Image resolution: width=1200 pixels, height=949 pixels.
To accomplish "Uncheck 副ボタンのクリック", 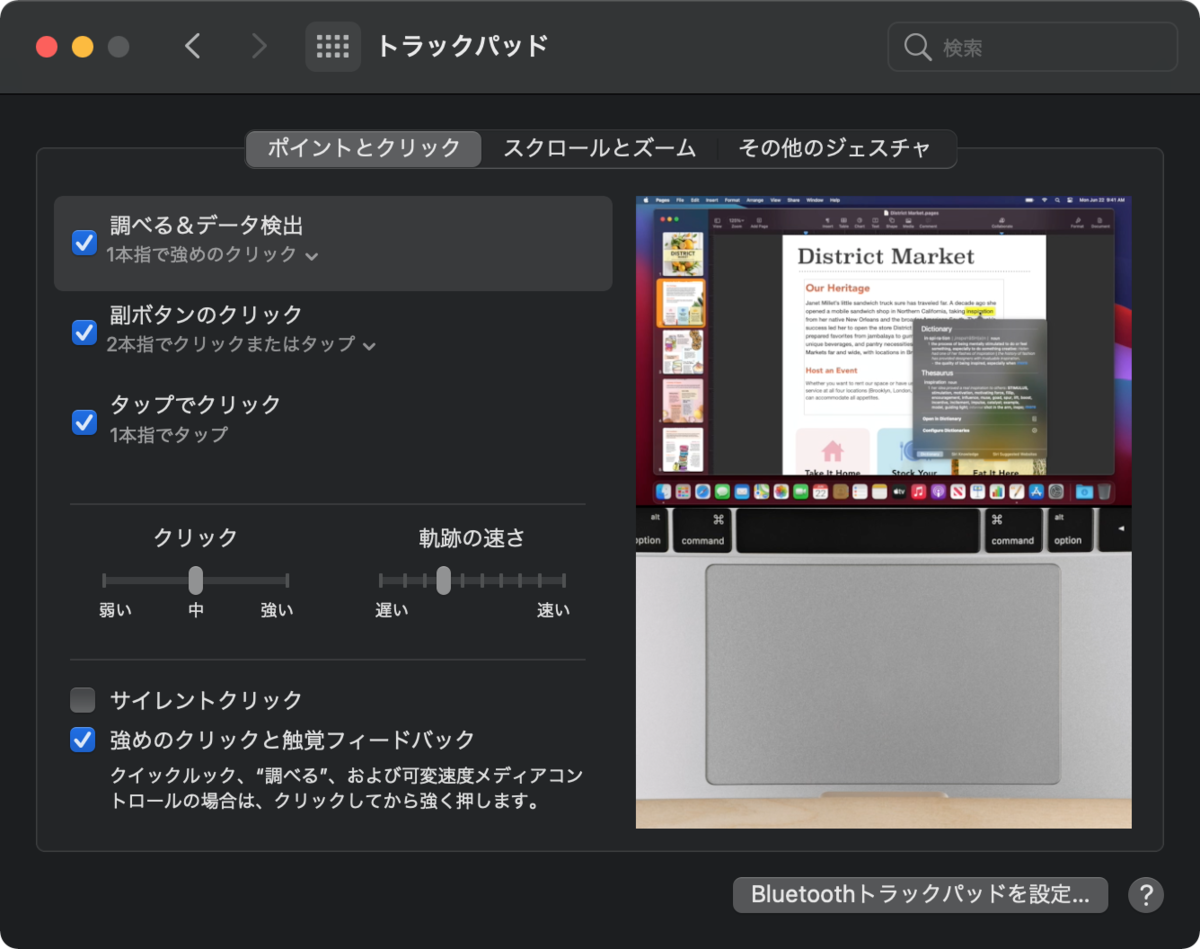I will 84,333.
